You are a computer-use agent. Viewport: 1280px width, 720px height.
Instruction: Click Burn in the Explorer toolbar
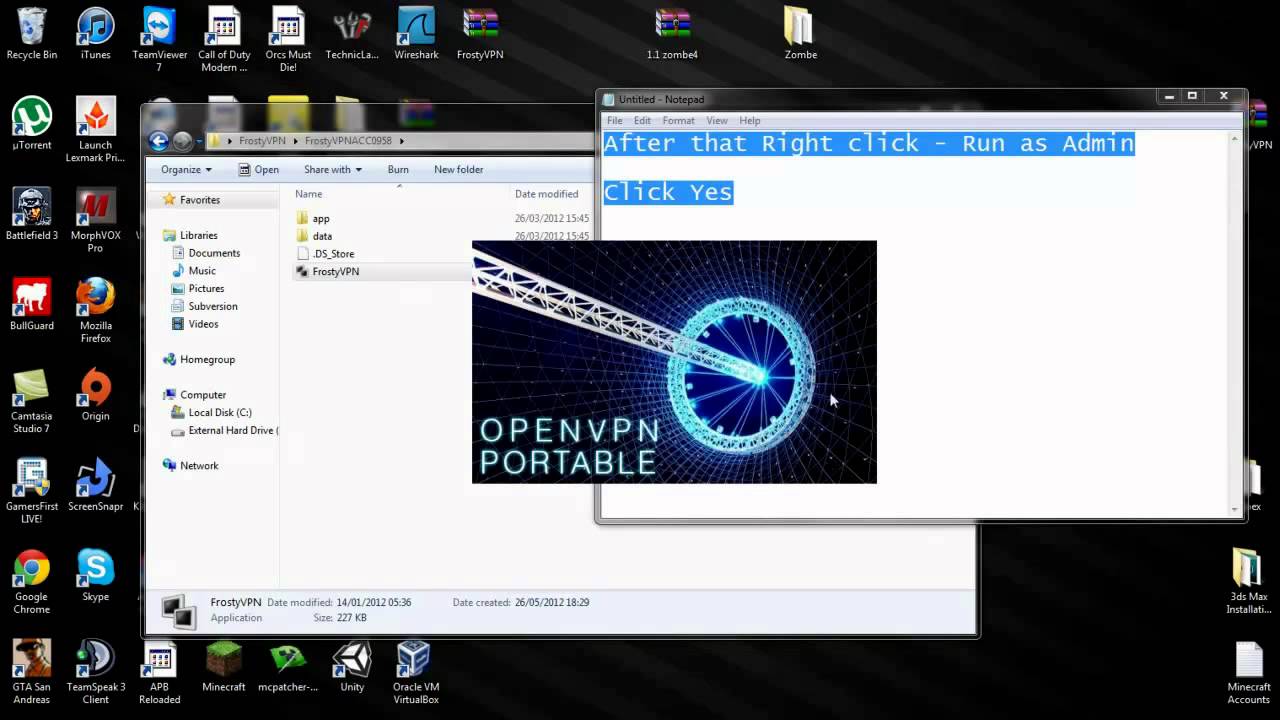point(398,170)
